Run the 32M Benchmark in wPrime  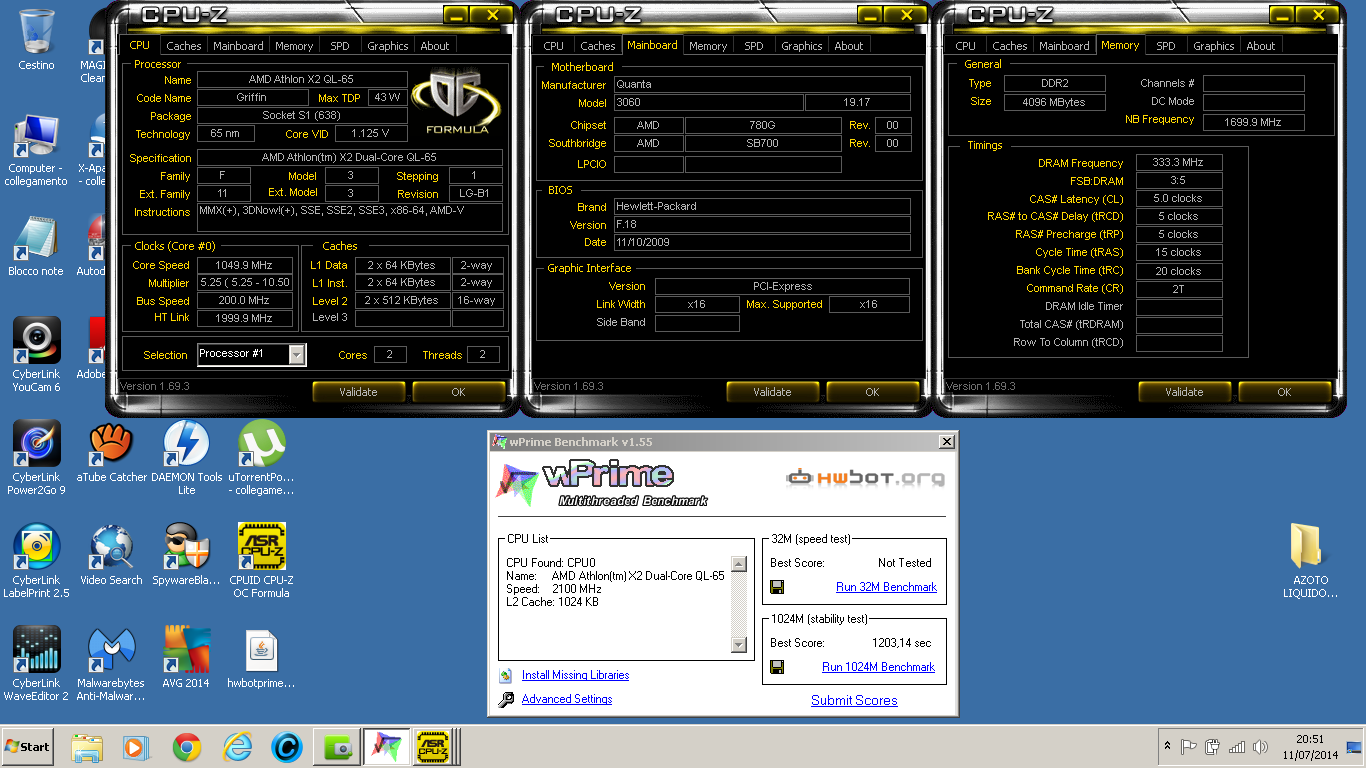point(886,587)
